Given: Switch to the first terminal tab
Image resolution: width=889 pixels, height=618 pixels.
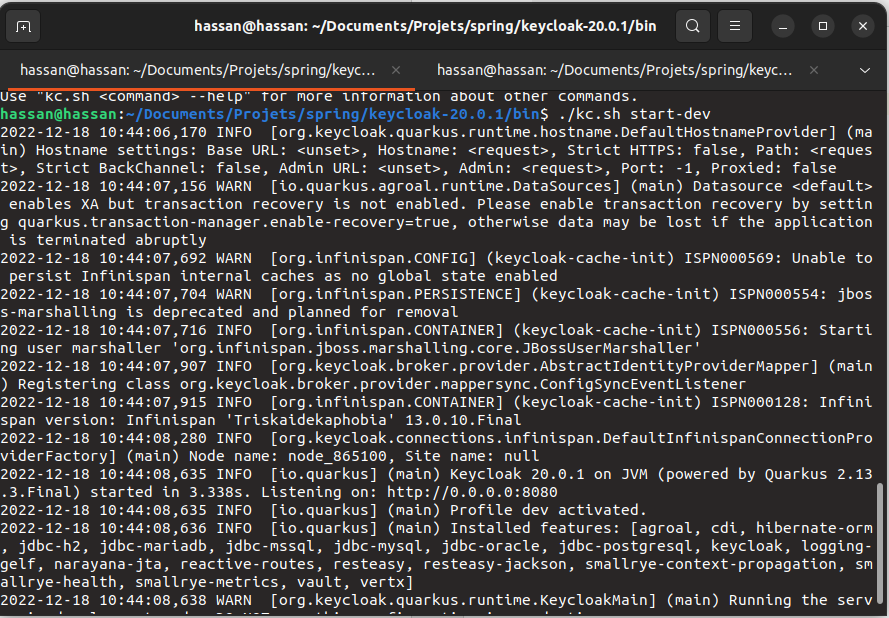Looking at the screenshot, I should click(197, 70).
